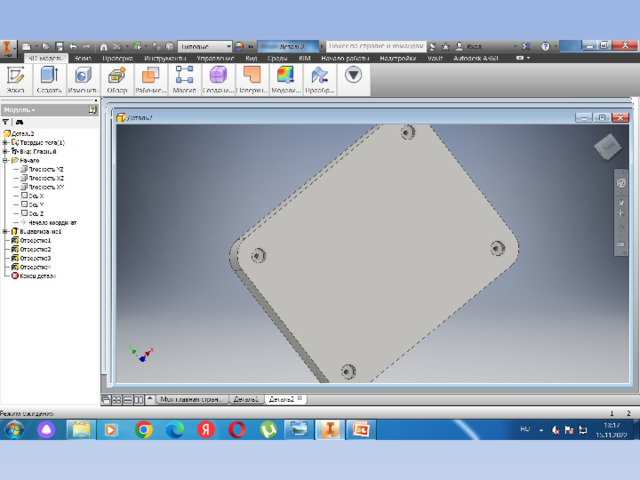This screenshot has height=480, width=640.
Task: Click the ViewCube in viewport corner
Action: (608, 146)
